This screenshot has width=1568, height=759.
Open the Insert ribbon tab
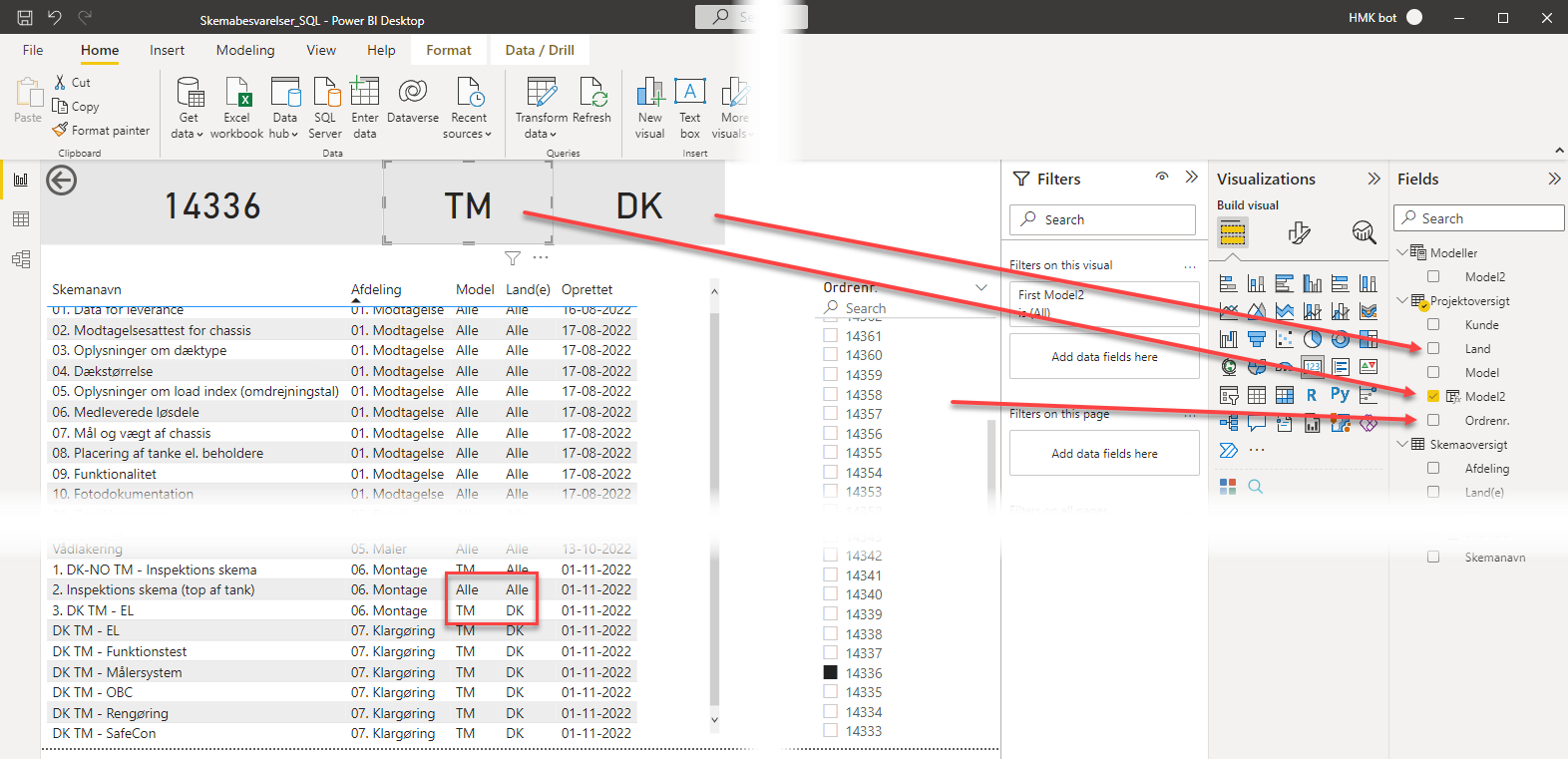[x=167, y=50]
